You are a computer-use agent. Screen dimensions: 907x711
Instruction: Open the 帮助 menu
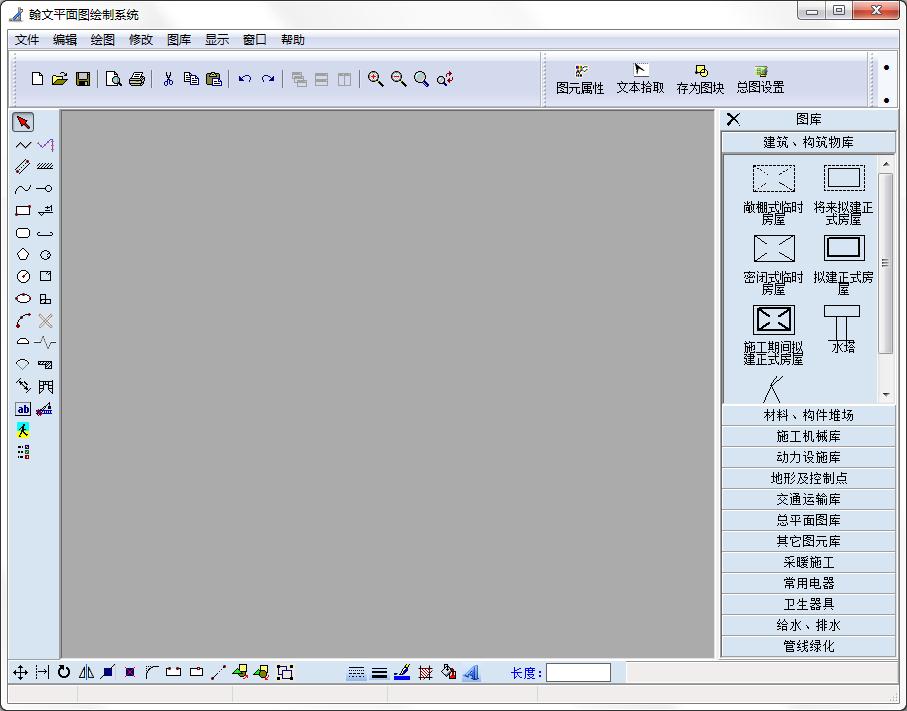(293, 40)
